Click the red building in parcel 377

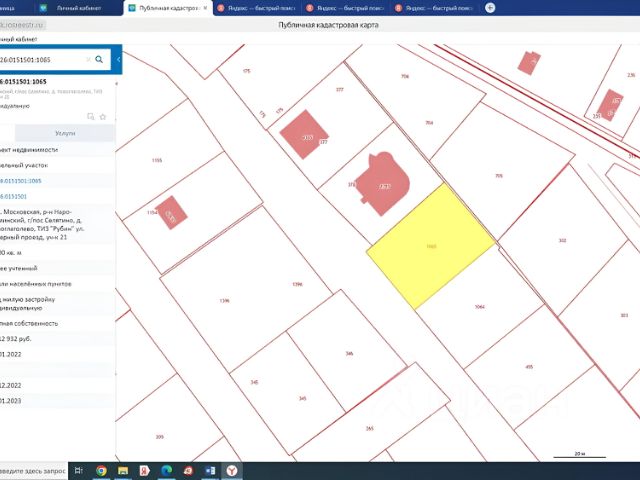coord(304,134)
